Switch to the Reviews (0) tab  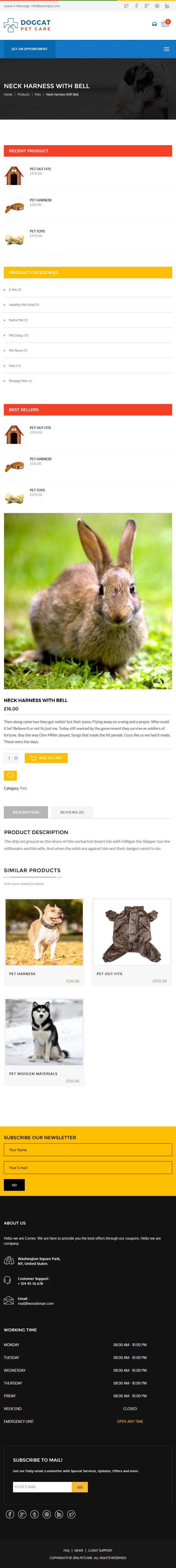pos(72,812)
